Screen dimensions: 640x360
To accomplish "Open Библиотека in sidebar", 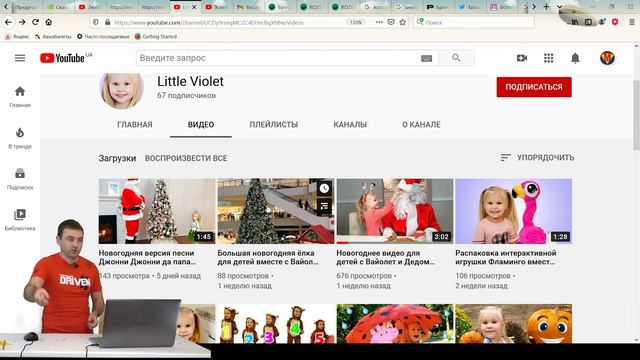I will tap(20, 220).
